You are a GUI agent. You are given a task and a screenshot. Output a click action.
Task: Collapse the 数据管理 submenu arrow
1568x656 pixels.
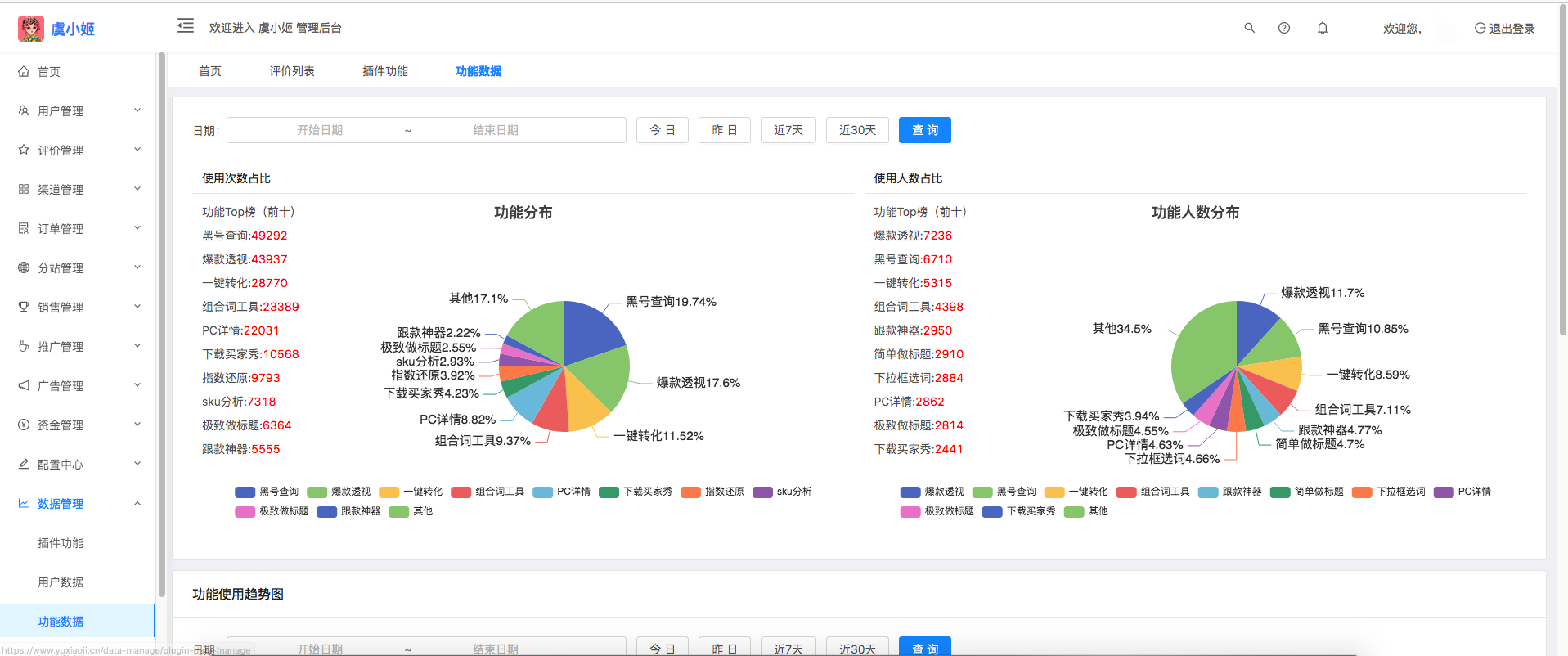[x=137, y=503]
